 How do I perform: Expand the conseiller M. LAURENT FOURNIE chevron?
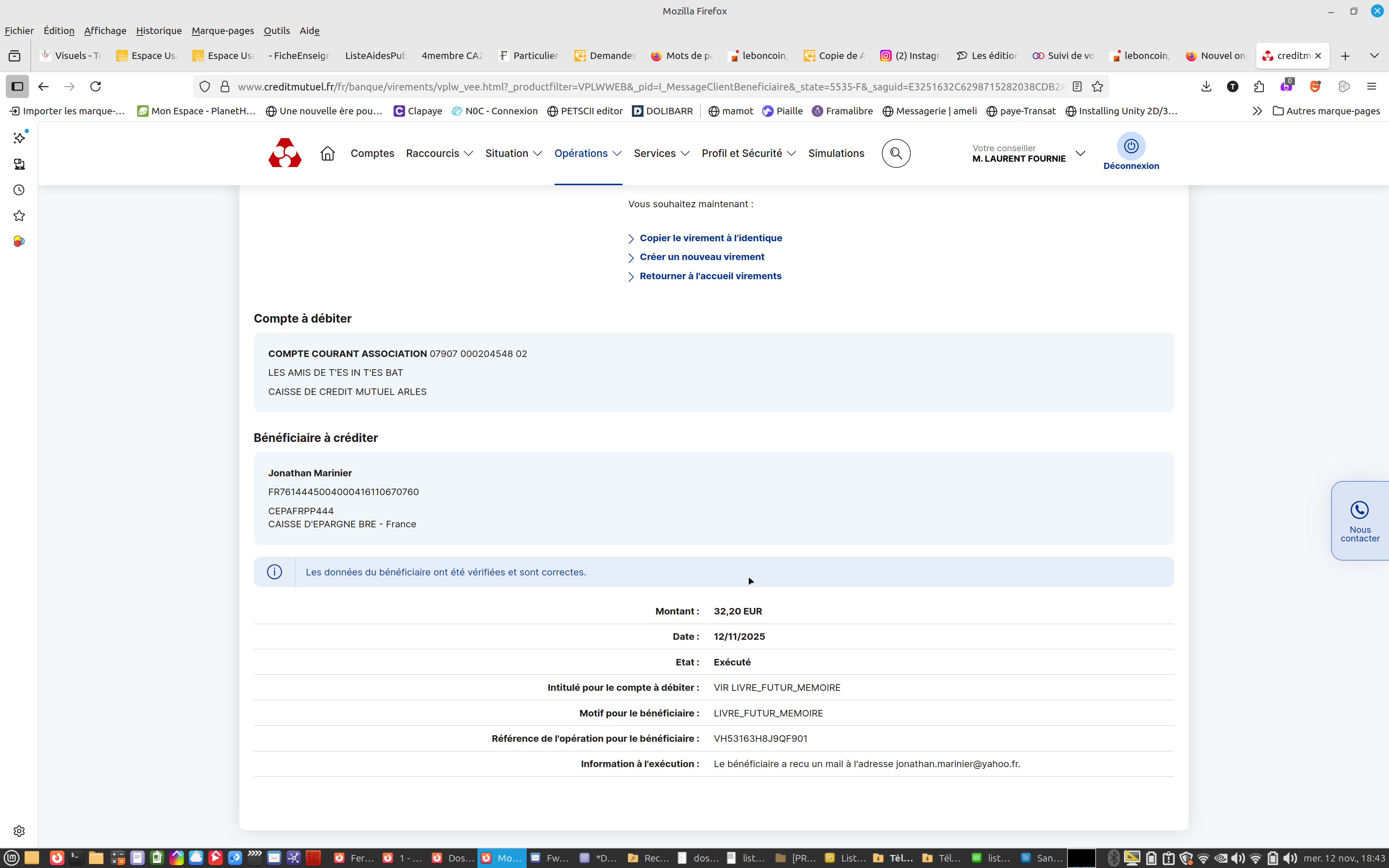point(1080,153)
